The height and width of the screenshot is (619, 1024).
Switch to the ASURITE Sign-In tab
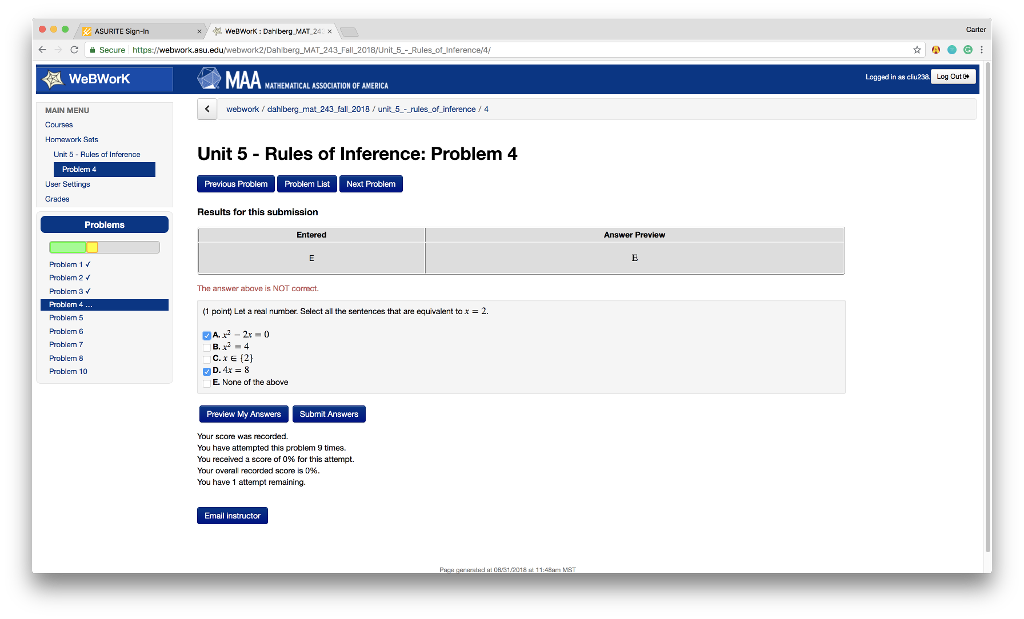(x=140, y=31)
